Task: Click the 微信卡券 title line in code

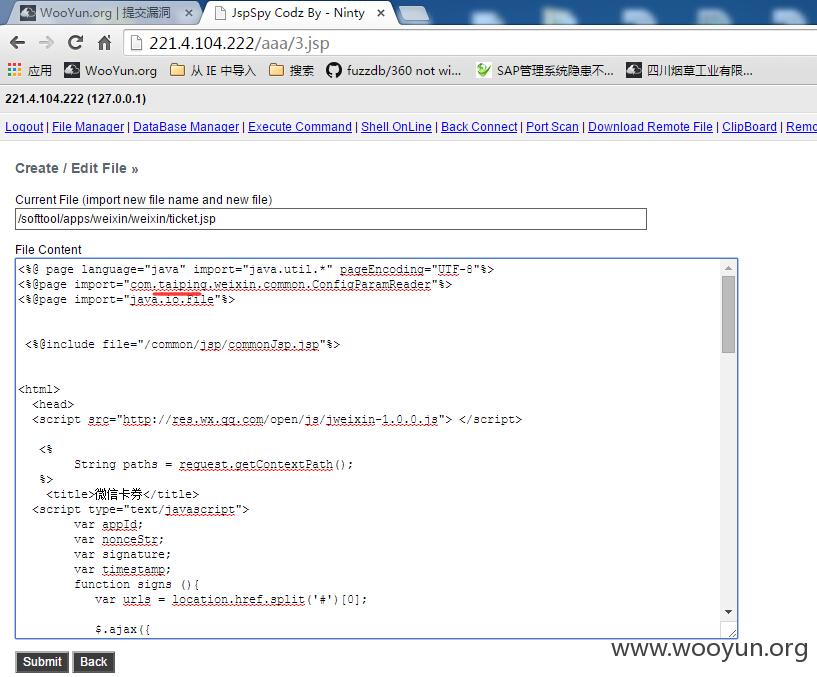Action: click(122, 494)
